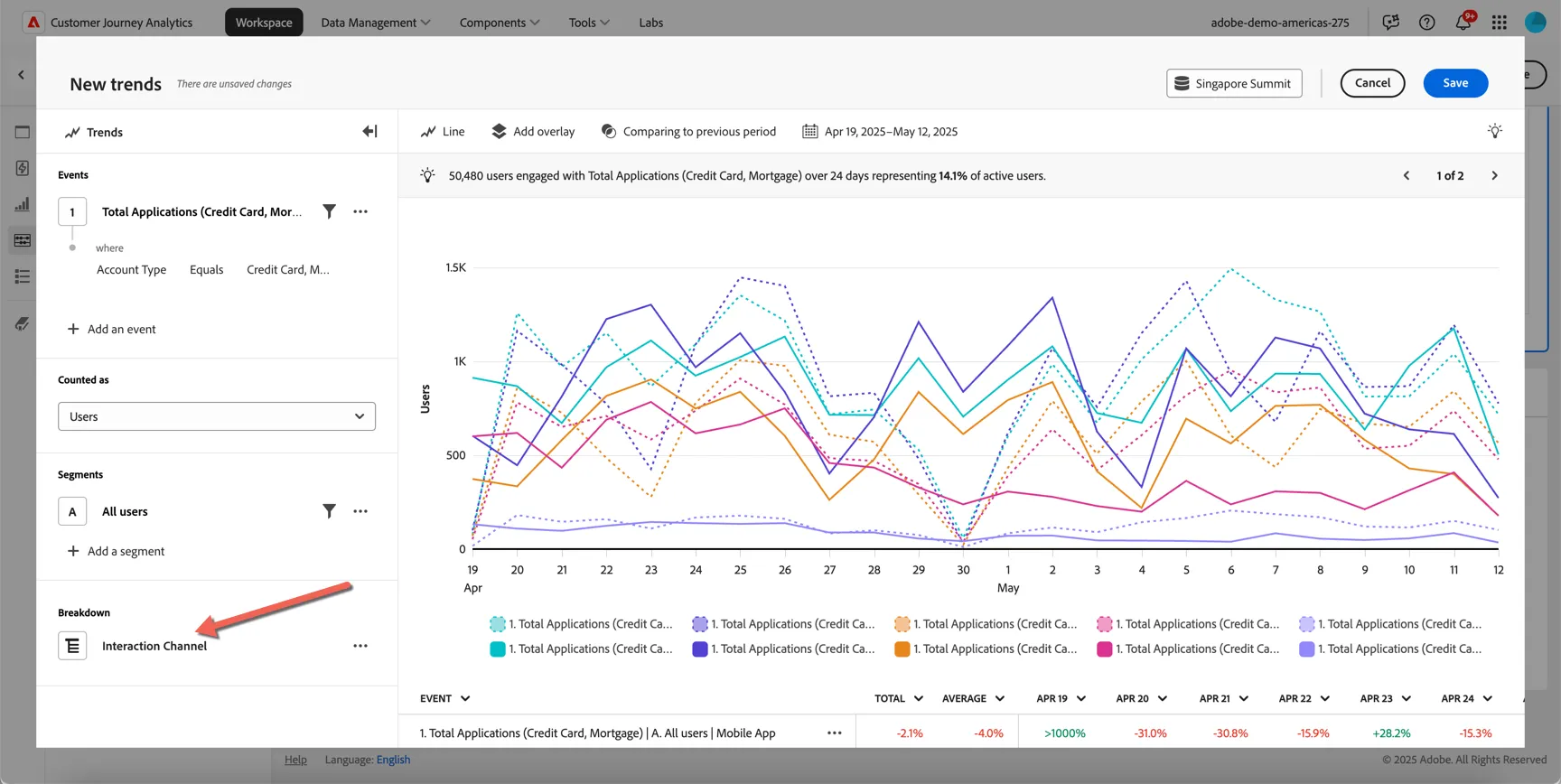Show the previous insight
Image resolution: width=1561 pixels, height=784 pixels.
pos(1407,176)
